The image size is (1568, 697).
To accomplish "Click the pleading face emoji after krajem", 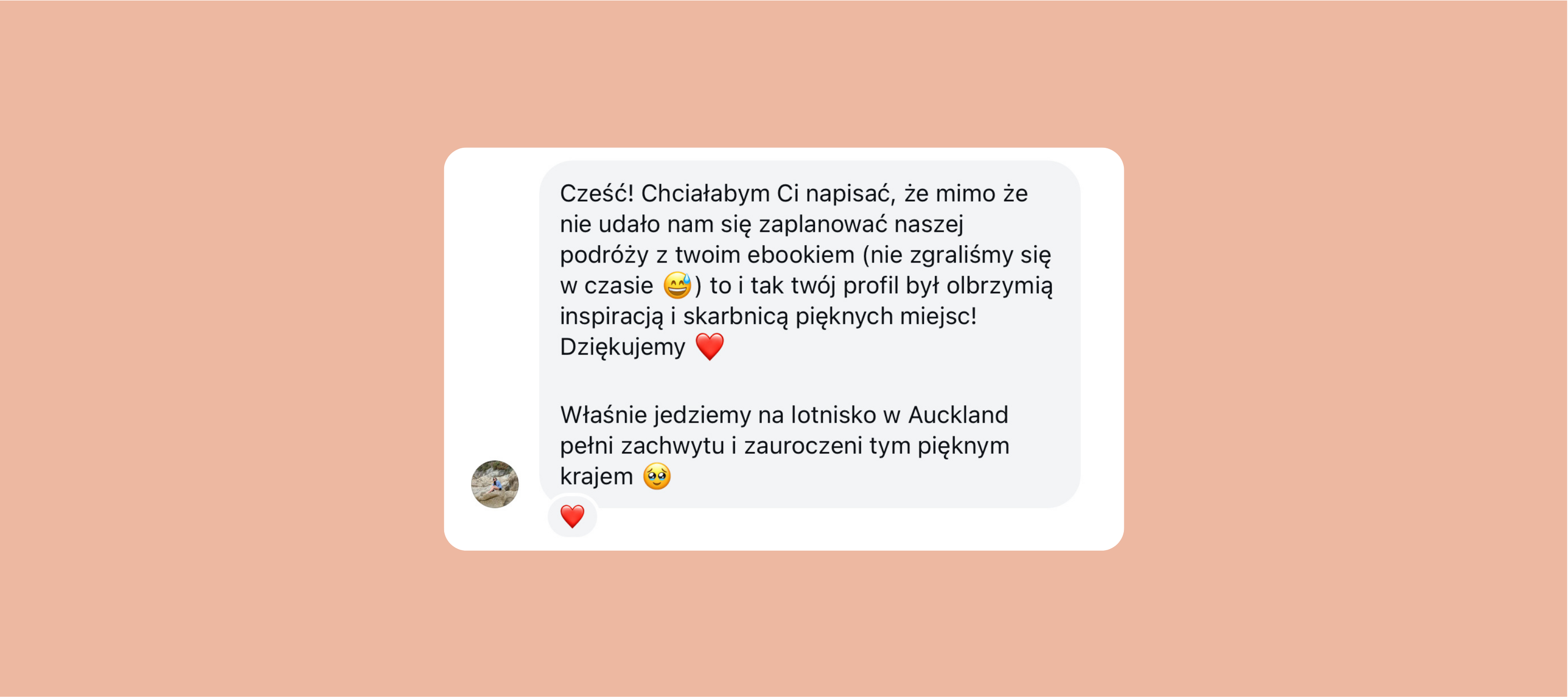I will pyautogui.click(x=657, y=476).
